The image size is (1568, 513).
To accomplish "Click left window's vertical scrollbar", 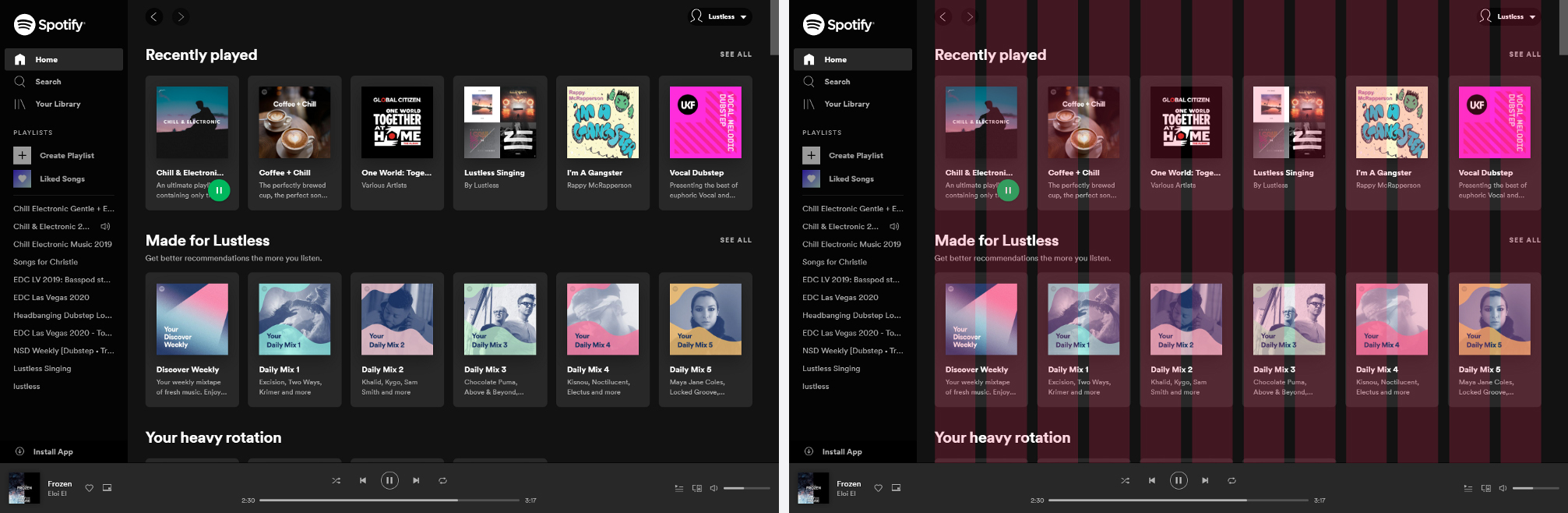I will point(773,27).
